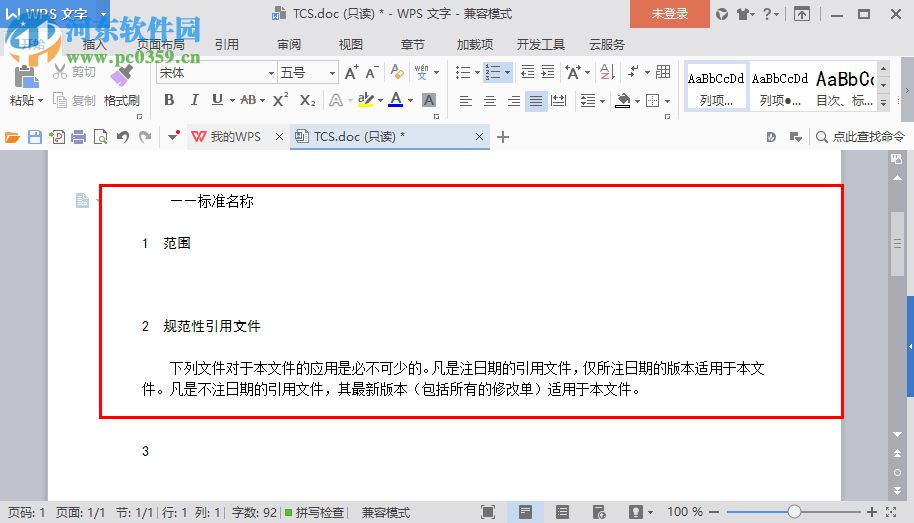This screenshot has height=523, width=914.
Task: Expand bullet list options
Action: [477, 72]
